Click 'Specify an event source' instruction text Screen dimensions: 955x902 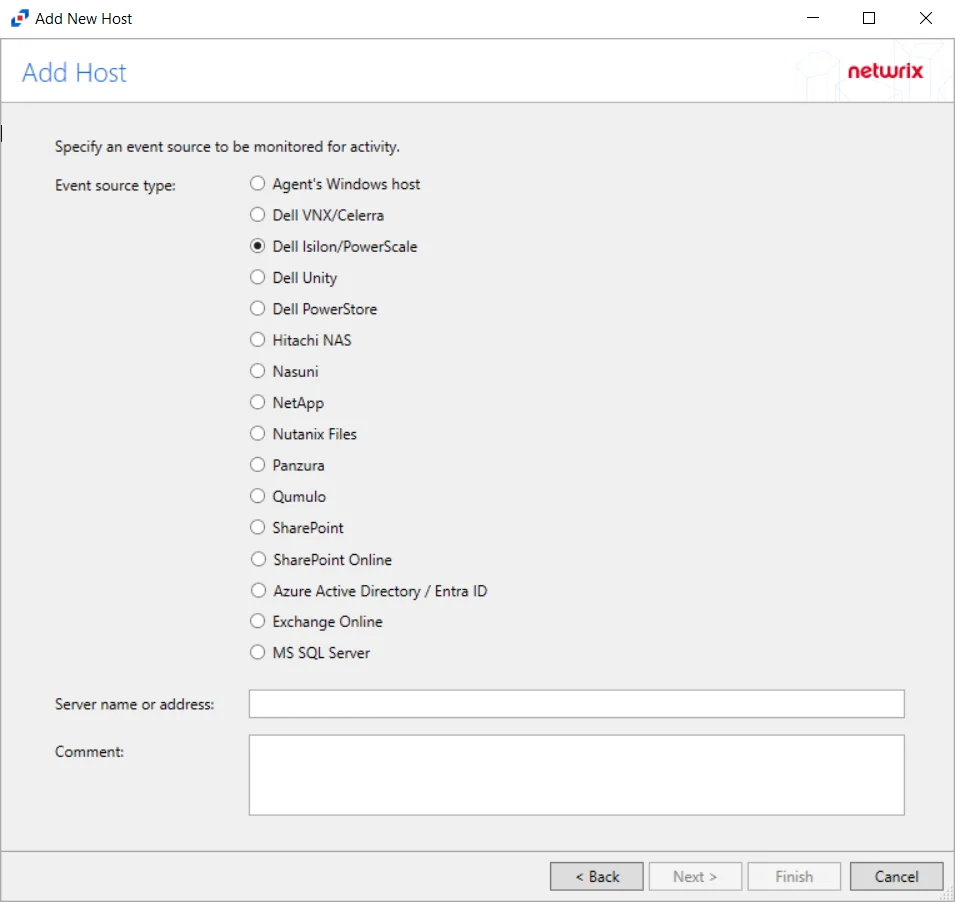227,147
